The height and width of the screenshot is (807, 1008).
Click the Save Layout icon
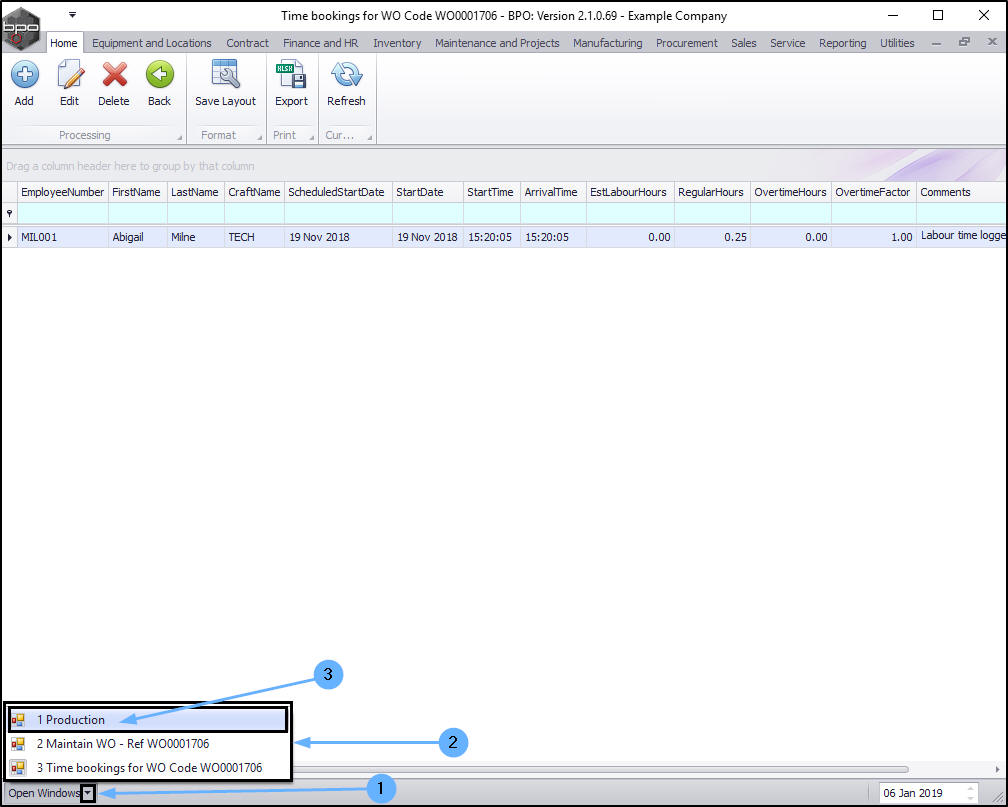(x=225, y=74)
